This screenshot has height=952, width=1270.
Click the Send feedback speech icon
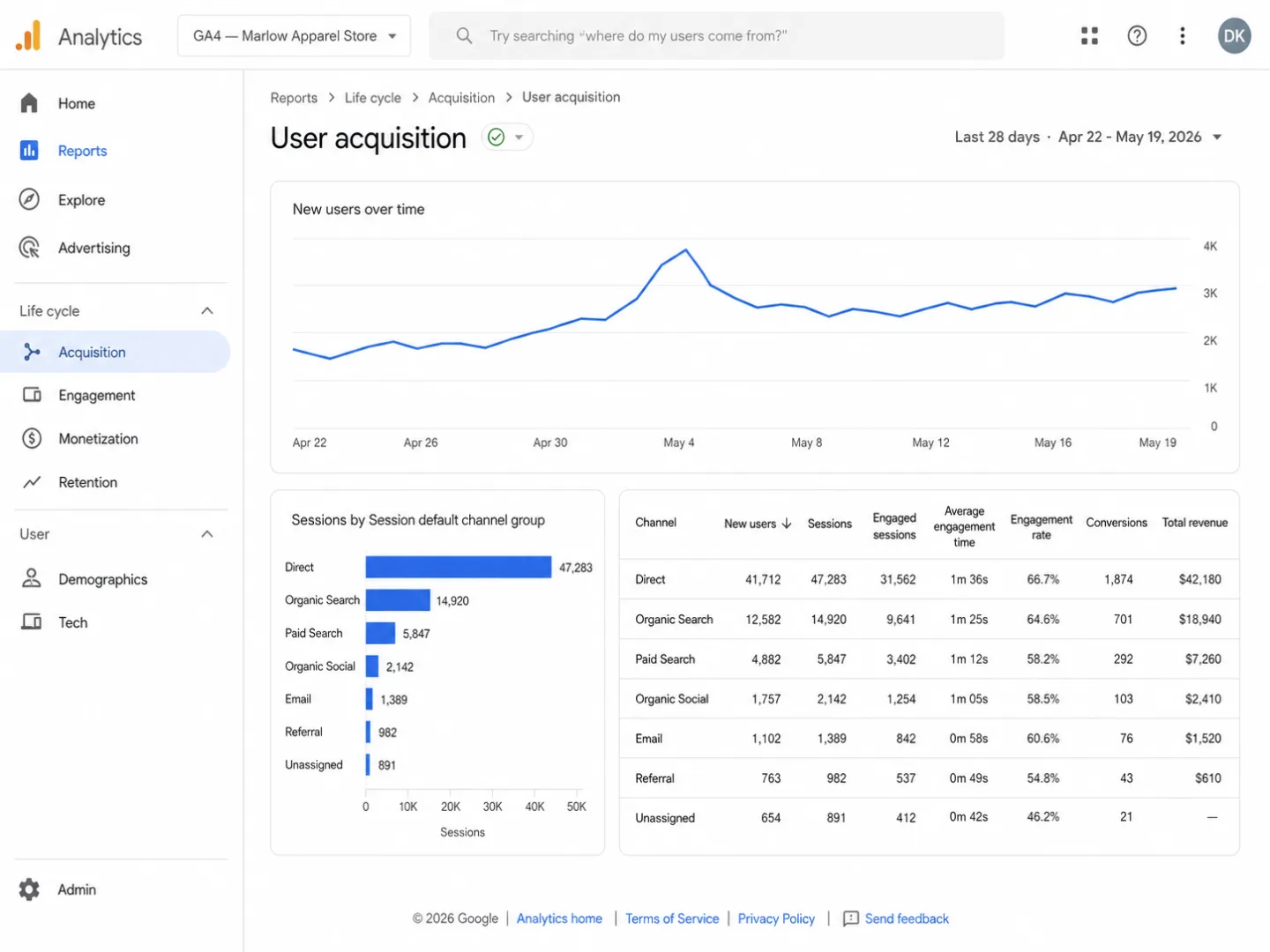click(851, 919)
